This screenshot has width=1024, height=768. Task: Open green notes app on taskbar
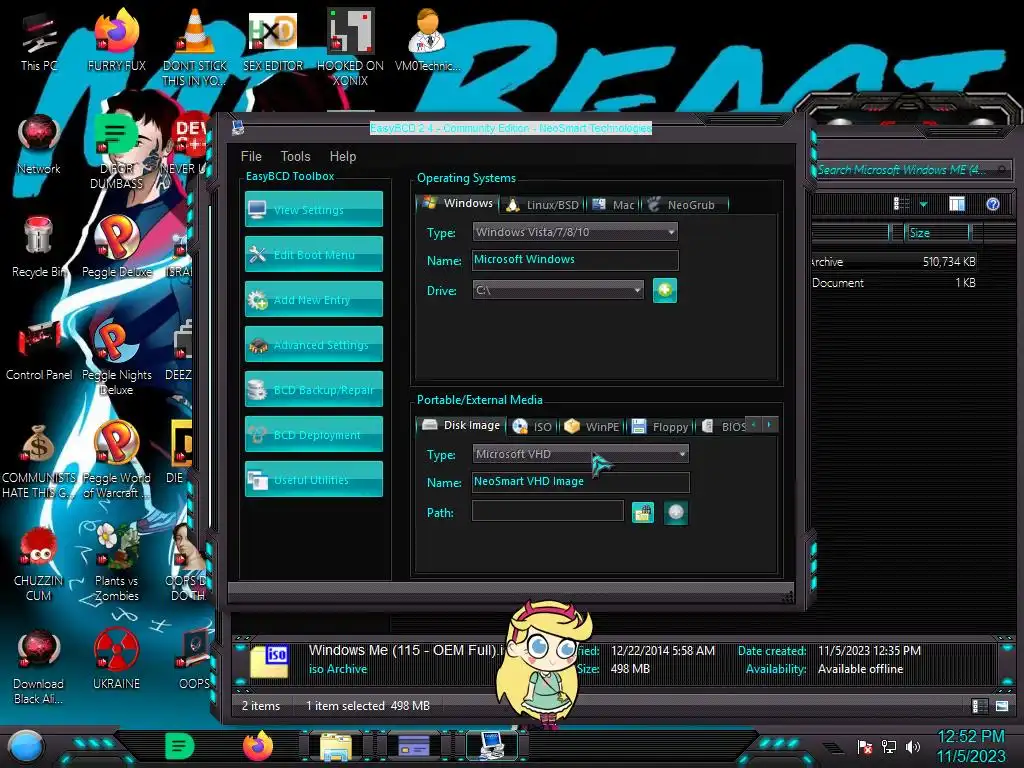pyautogui.click(x=179, y=746)
